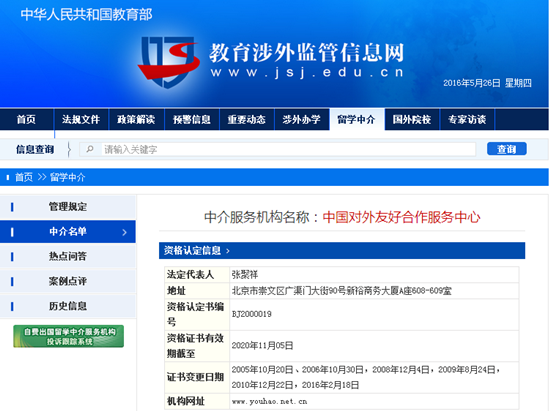Click the 机构网址 label cell

(197, 401)
